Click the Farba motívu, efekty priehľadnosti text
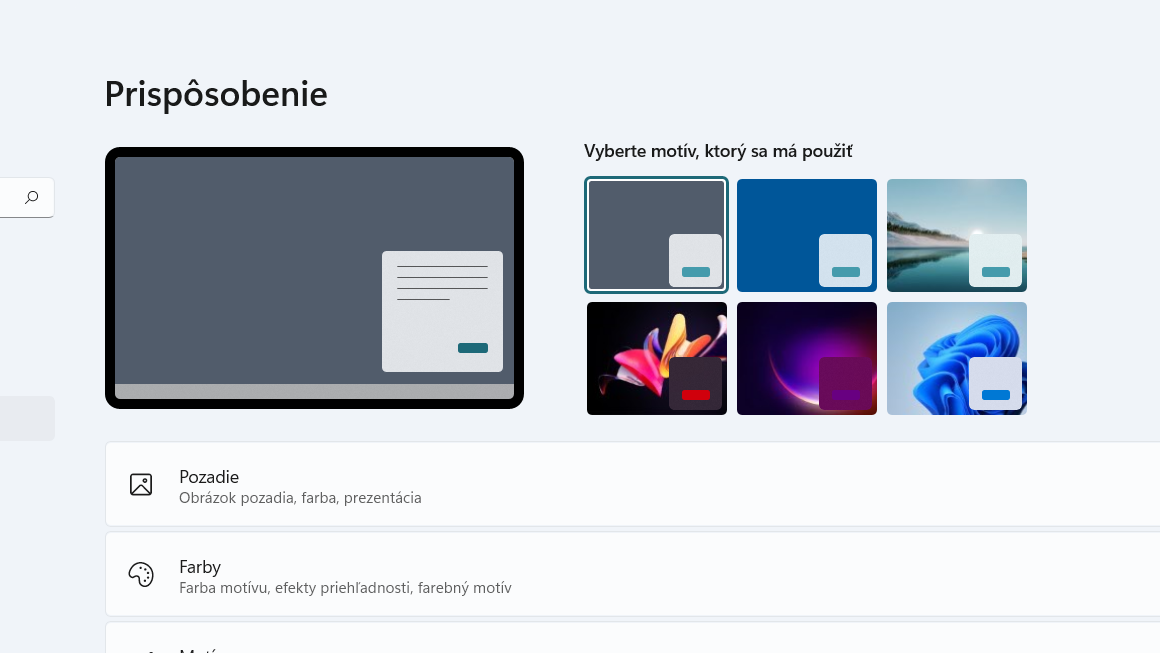 coord(345,588)
